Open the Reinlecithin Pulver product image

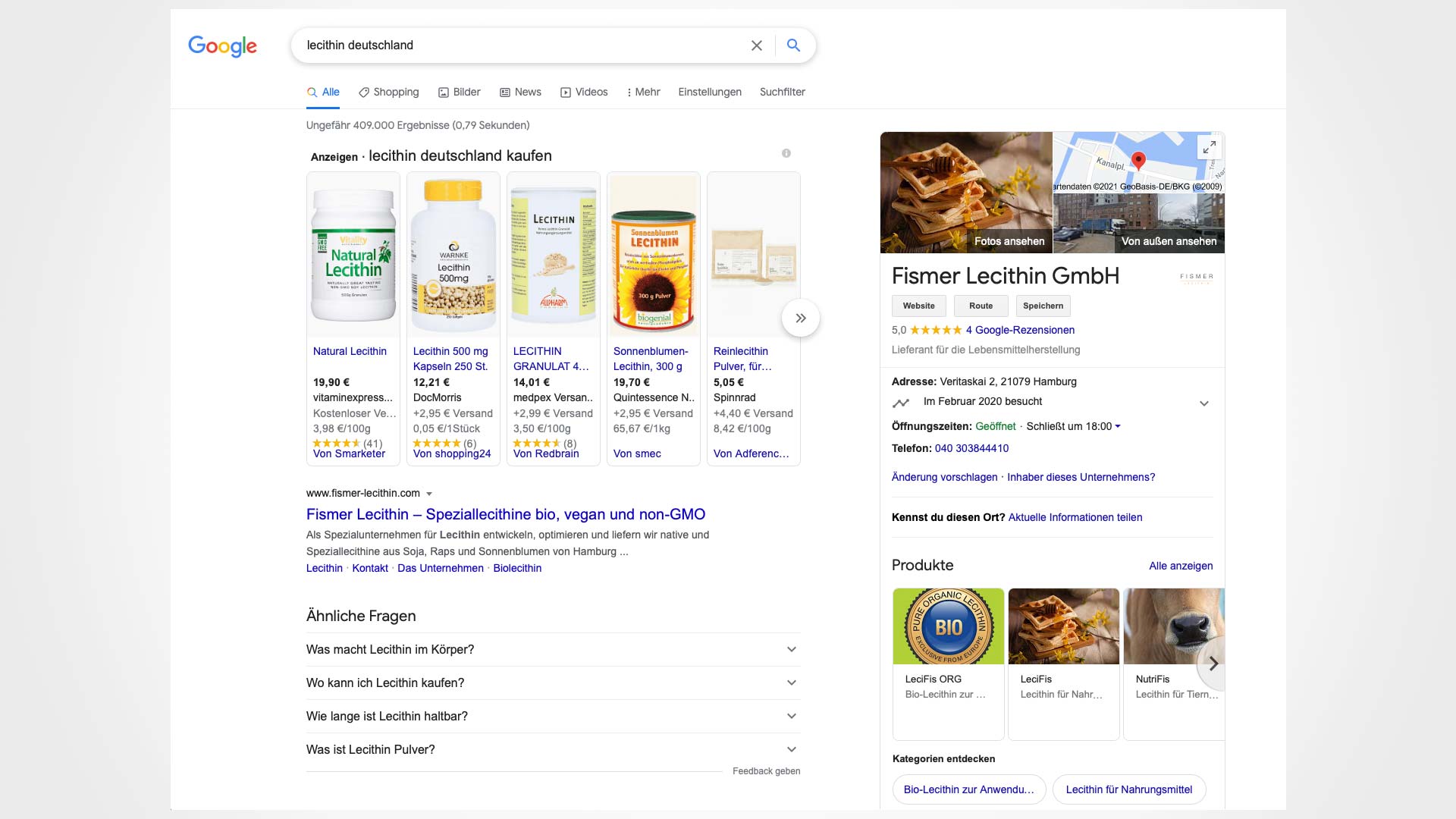pyautogui.click(x=754, y=255)
